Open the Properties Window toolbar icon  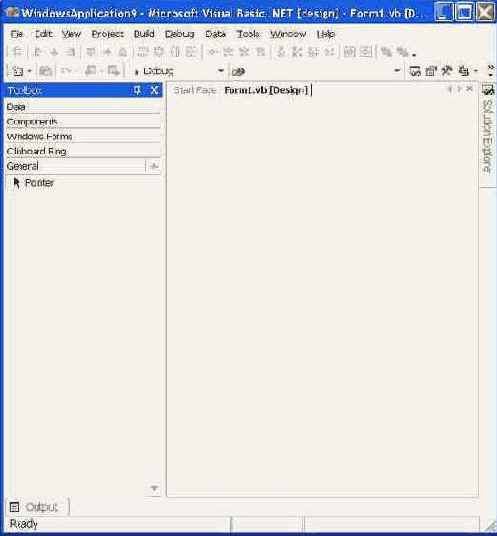pyautogui.click(x=431, y=71)
